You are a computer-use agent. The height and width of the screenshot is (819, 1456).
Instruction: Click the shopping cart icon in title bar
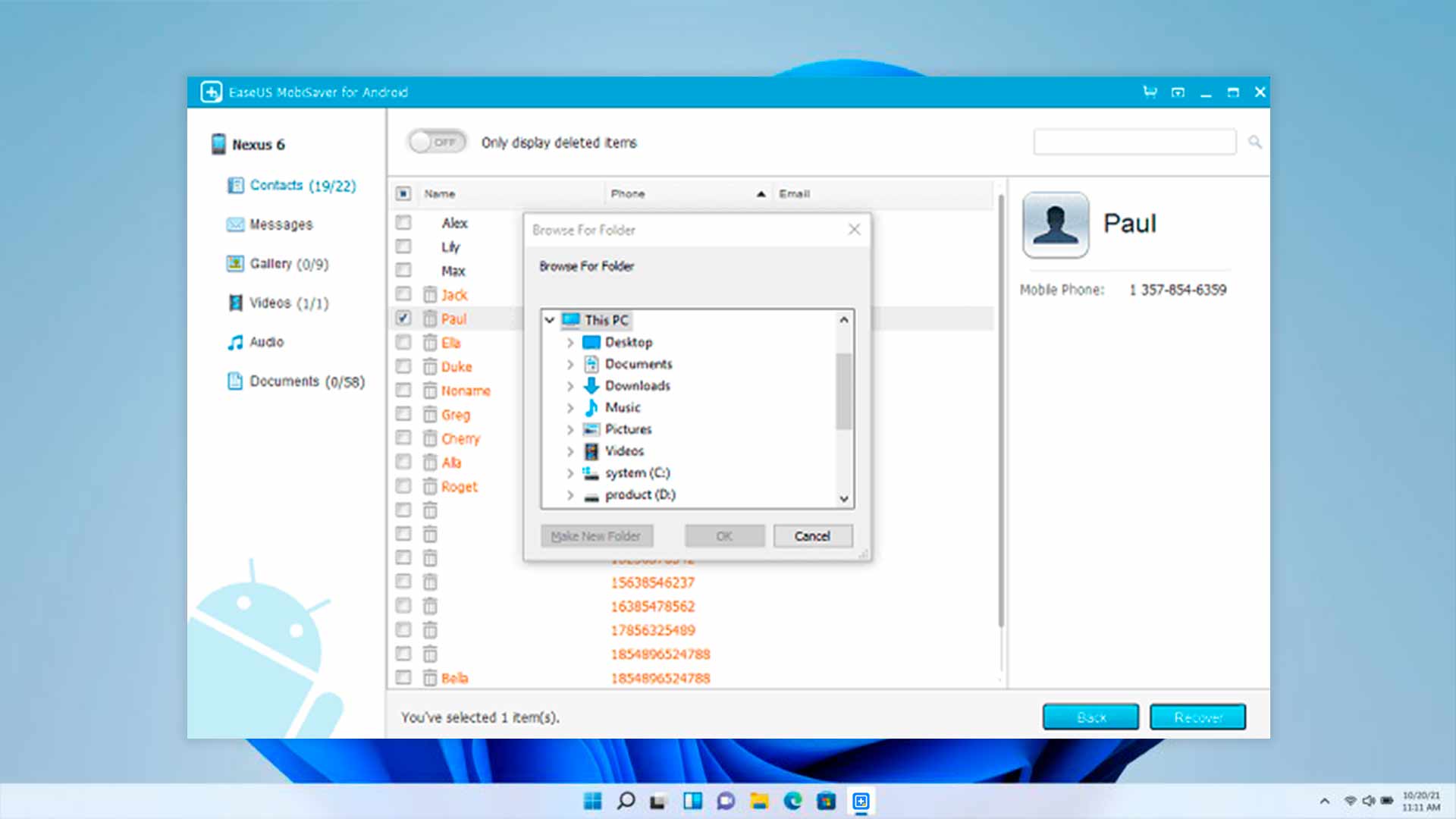pos(1150,92)
